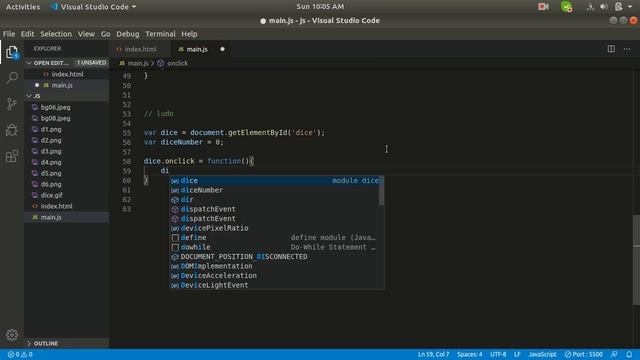Image resolution: width=640 pixels, height=360 pixels.
Task: Click the feedback icon in the status bar
Action: pos(614,354)
